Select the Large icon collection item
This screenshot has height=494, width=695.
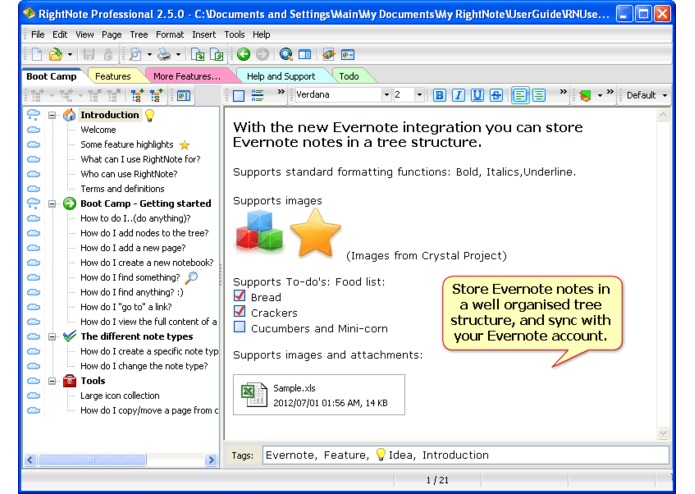120,396
